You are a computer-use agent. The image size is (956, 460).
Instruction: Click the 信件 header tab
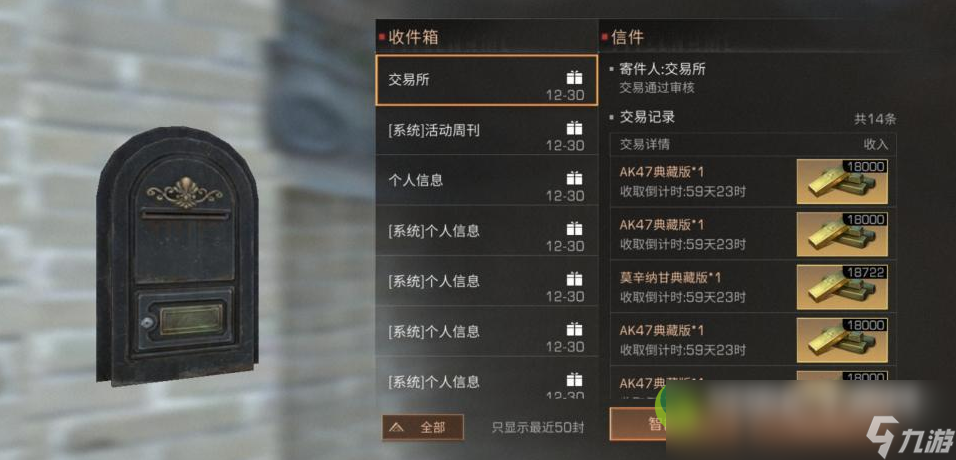point(627,37)
